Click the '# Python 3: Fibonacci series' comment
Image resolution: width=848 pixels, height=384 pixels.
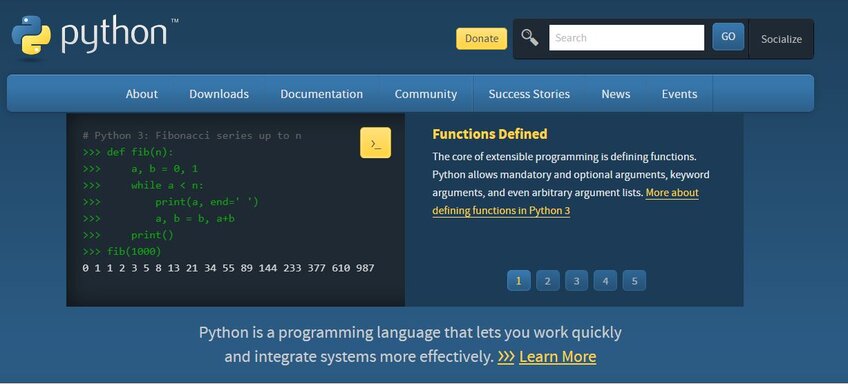(192, 135)
